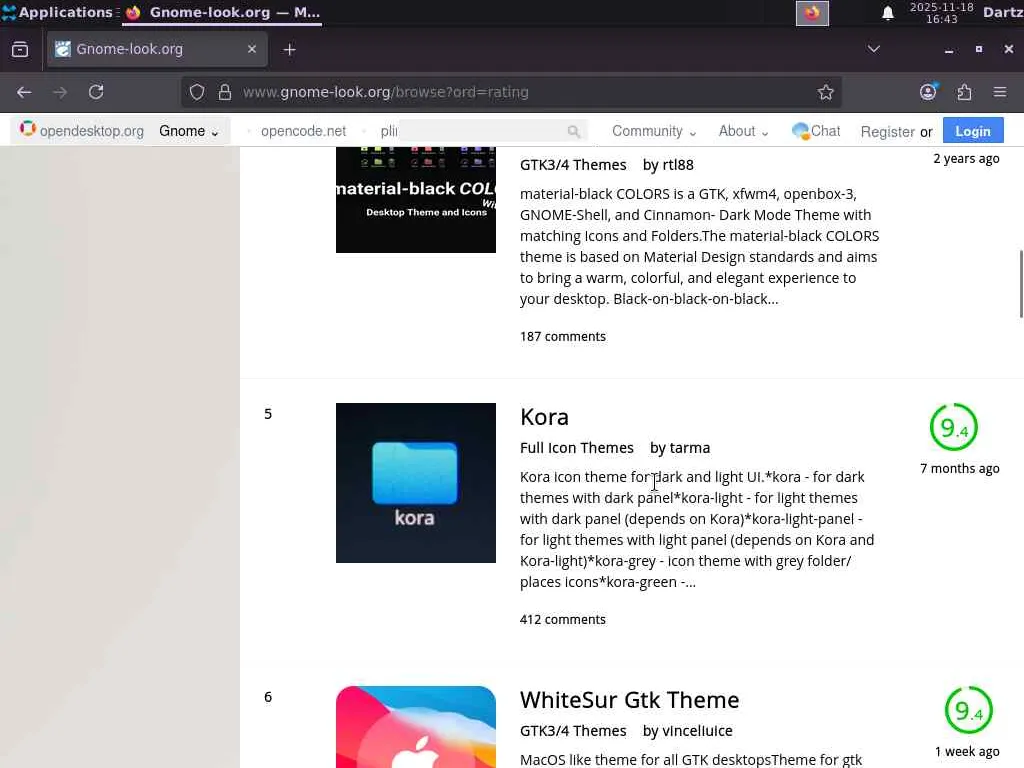Open the Full Icon Themes category
This screenshot has height=768, width=1024.
[x=577, y=448]
